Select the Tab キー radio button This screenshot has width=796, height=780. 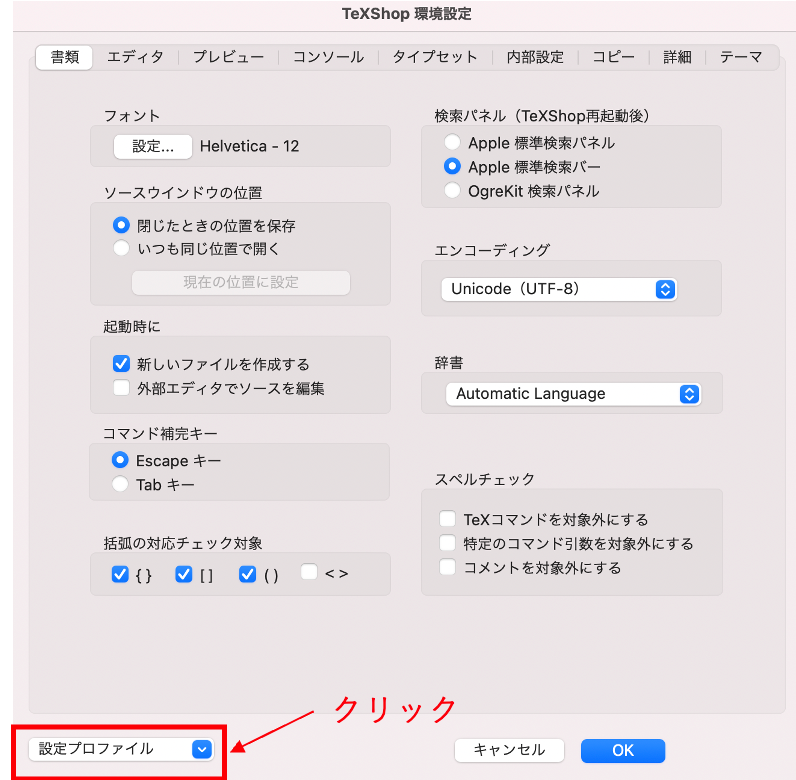pos(120,484)
